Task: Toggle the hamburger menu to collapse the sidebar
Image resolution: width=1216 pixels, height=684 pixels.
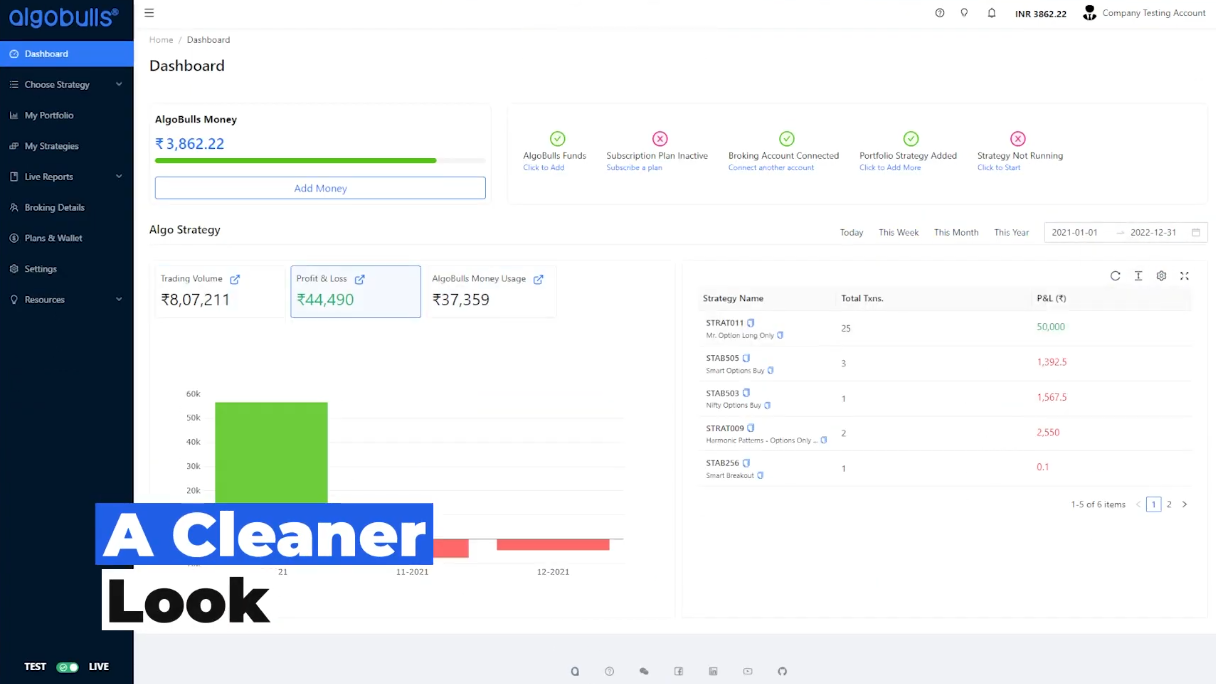Action: tap(149, 13)
